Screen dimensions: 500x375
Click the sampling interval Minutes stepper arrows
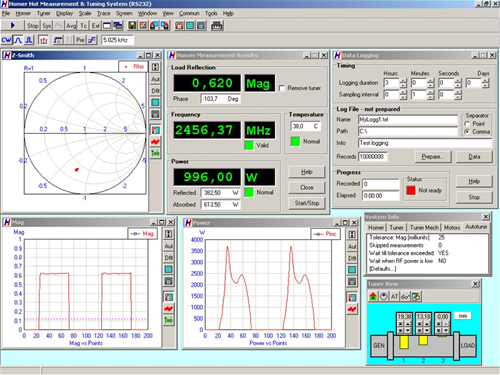coord(431,95)
